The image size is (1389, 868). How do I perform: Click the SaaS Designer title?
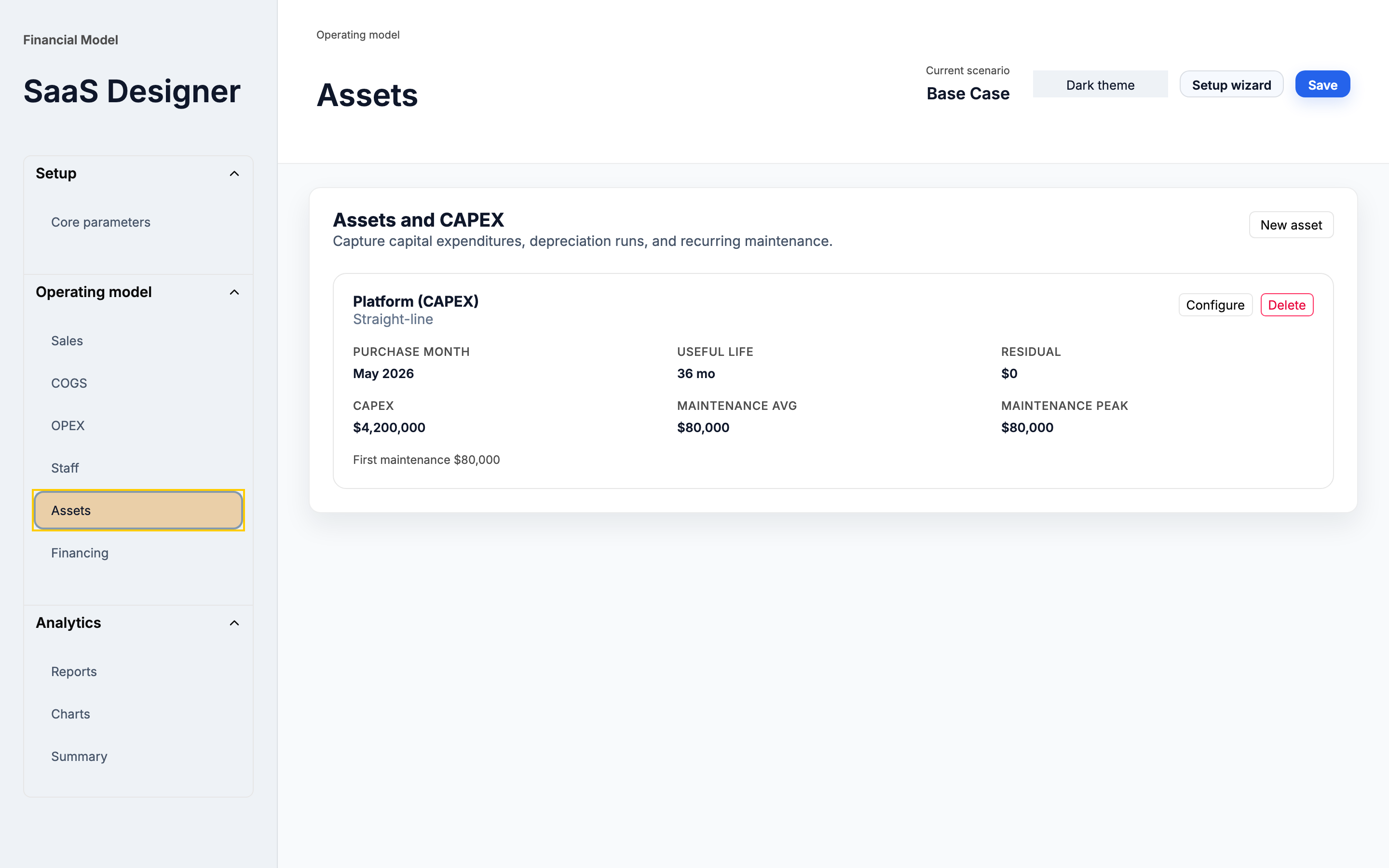point(132,92)
